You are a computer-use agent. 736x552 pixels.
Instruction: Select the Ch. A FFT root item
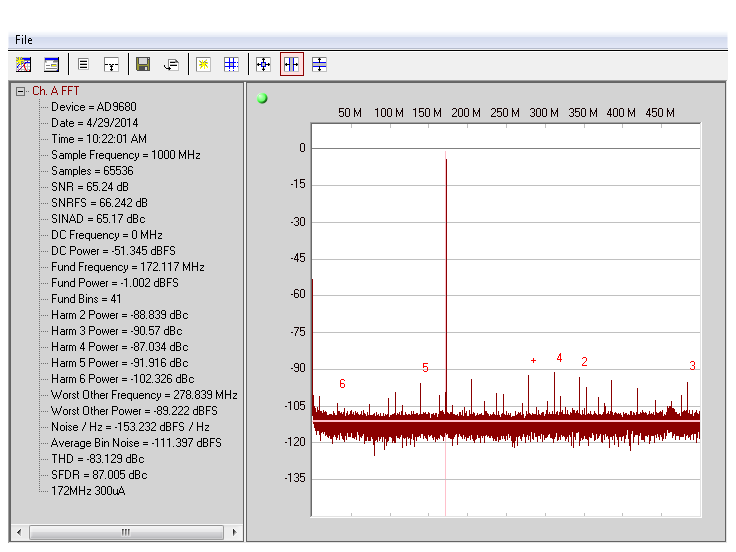[x=55, y=91]
